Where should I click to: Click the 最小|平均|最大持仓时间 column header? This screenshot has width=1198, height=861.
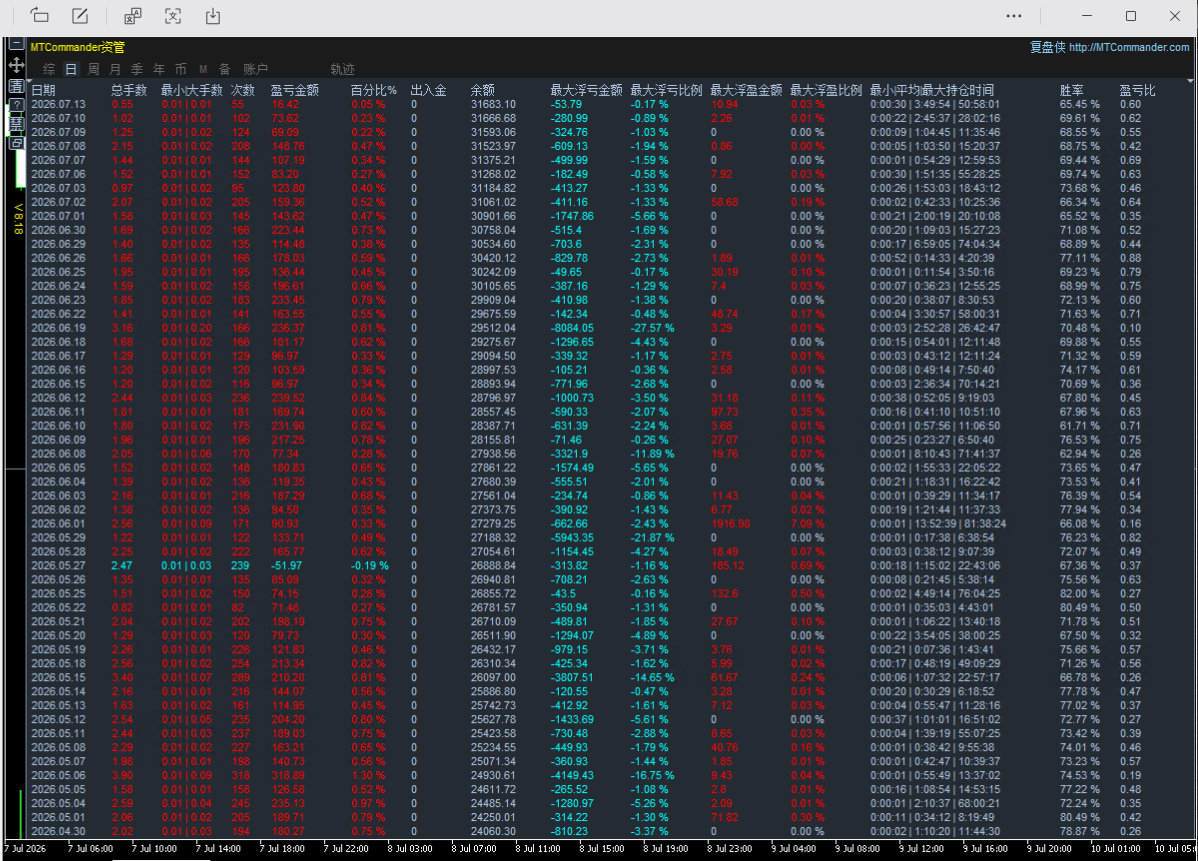(x=932, y=90)
